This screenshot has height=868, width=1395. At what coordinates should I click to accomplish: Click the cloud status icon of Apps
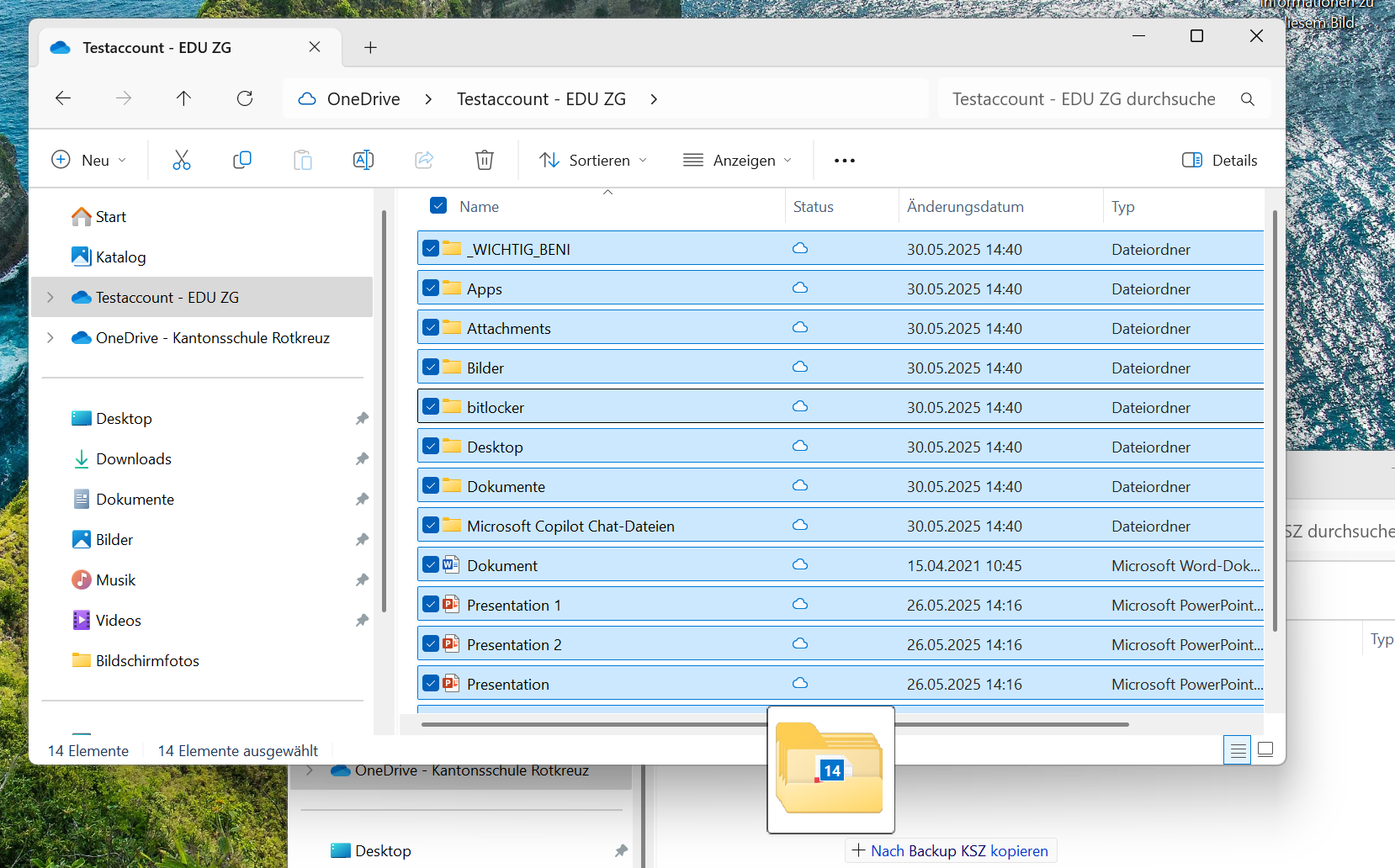[800, 288]
